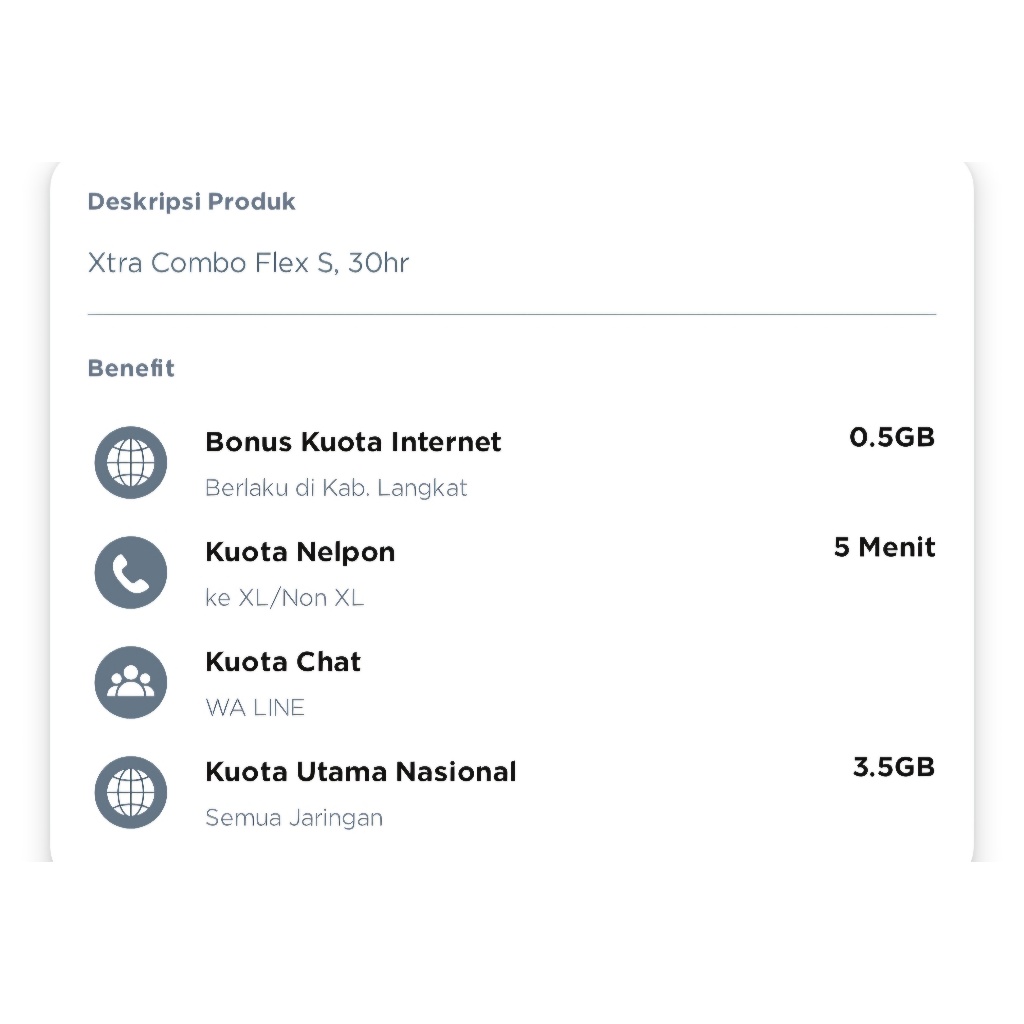1024x1024 pixels.
Task: Select the Kuota Chat title
Action: (283, 662)
